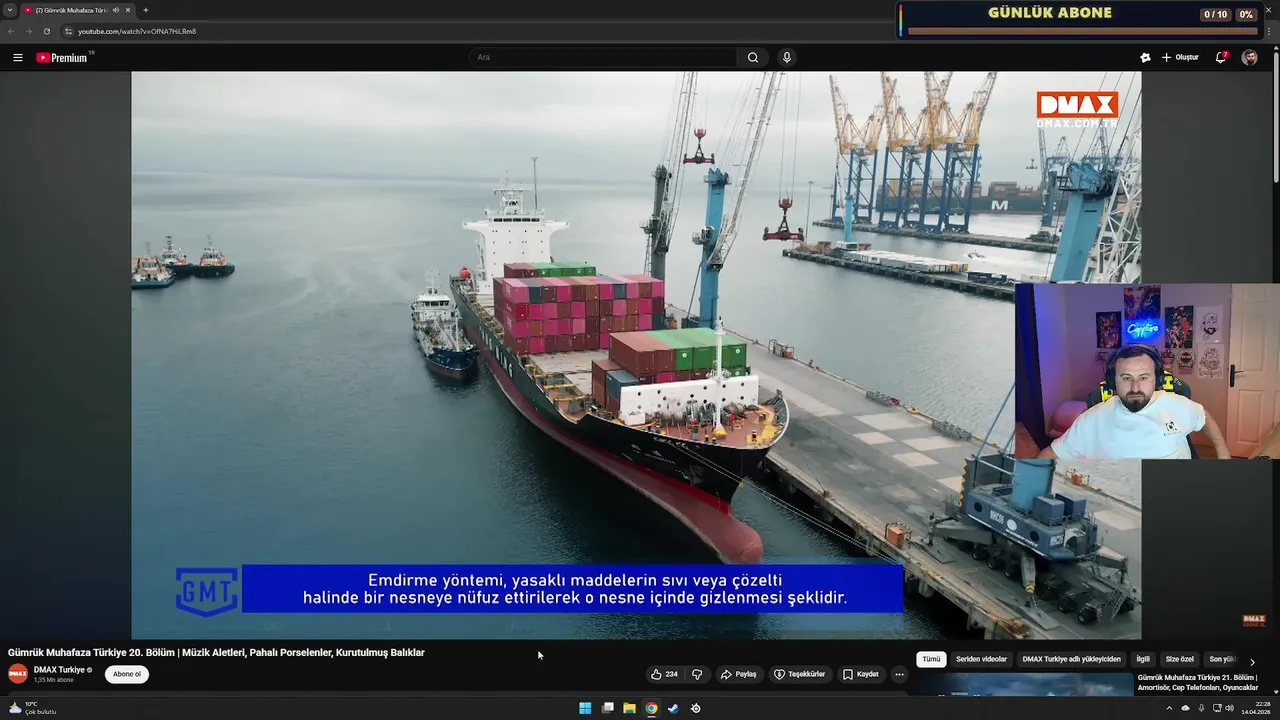Open the recommended video thumbnail for 21. Bölüm

click(x=1023, y=684)
